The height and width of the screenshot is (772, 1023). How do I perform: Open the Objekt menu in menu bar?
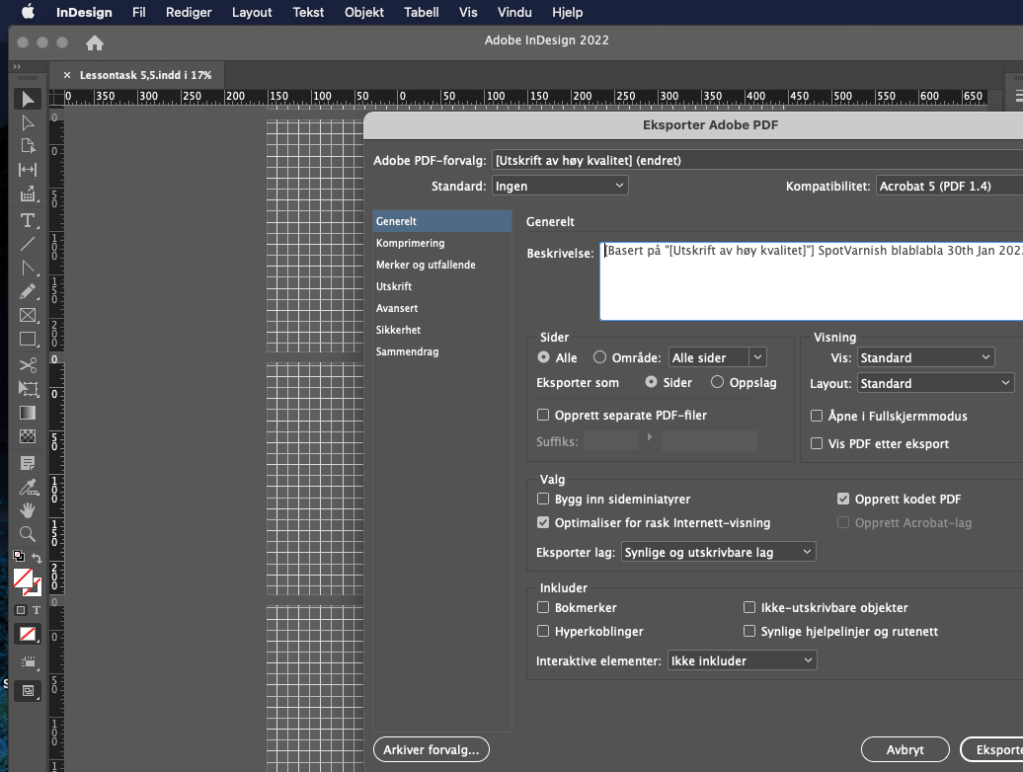pyautogui.click(x=364, y=12)
